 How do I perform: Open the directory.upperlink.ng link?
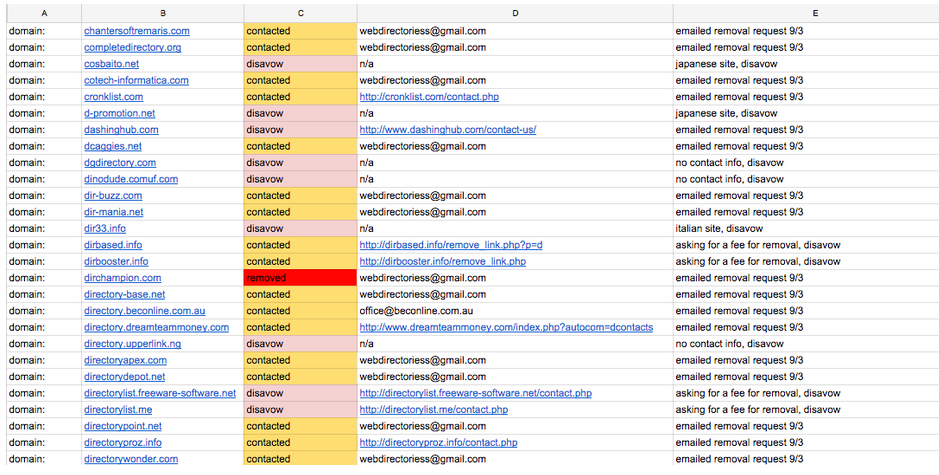[x=132, y=344]
